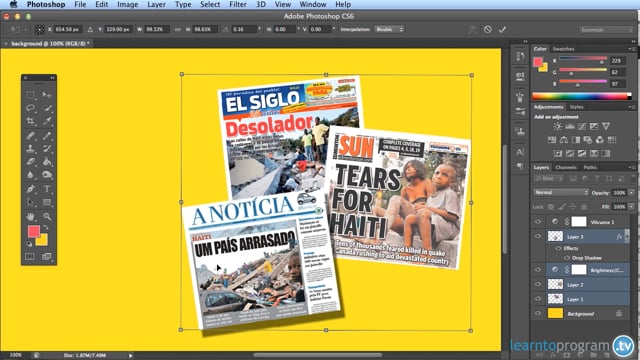This screenshot has height=360, width=640.
Task: Select the Pen tool
Action: pos(31,189)
